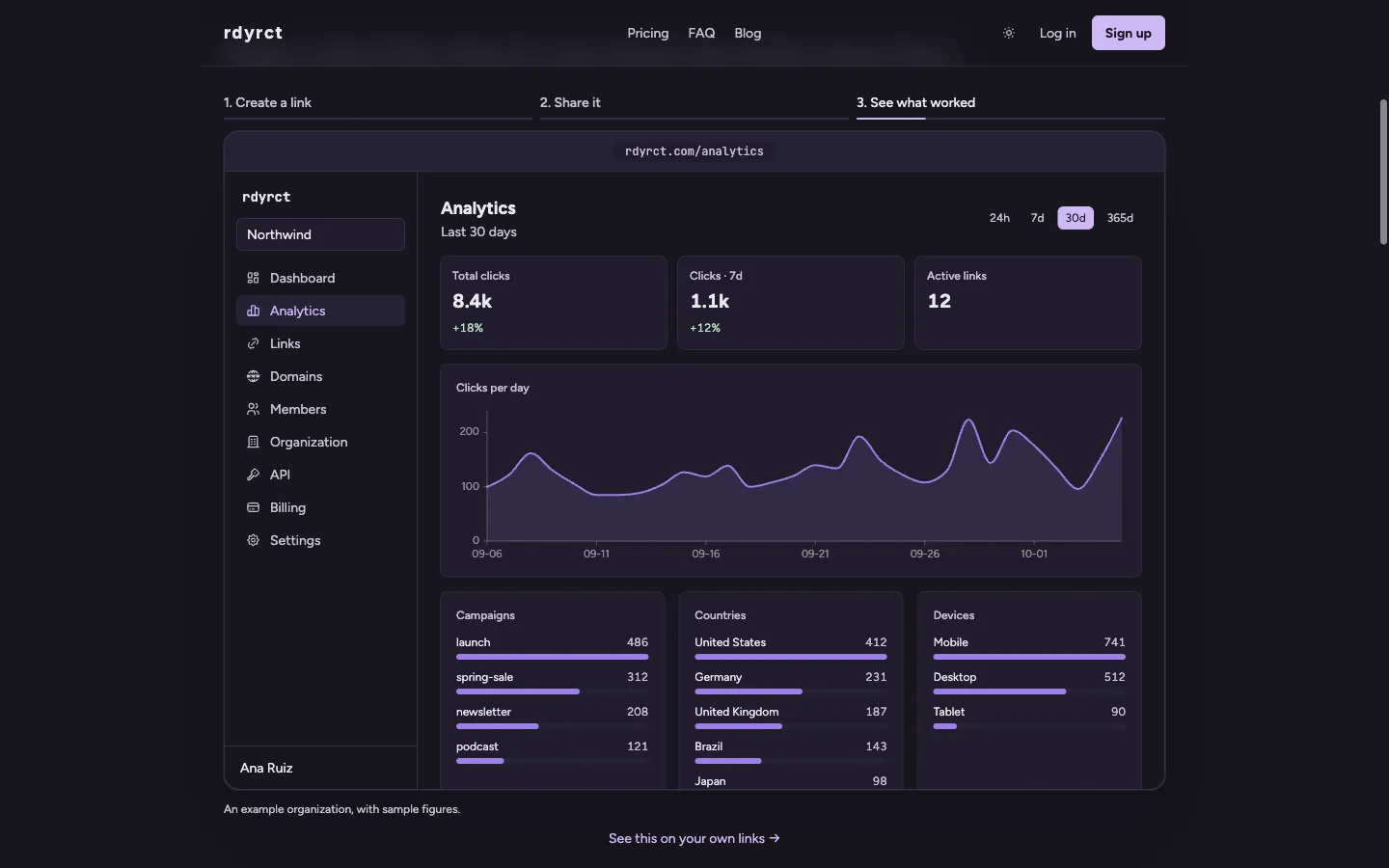Viewport: 1389px width, 868px height.
Task: Click the Sign up button
Action: [1128, 33]
